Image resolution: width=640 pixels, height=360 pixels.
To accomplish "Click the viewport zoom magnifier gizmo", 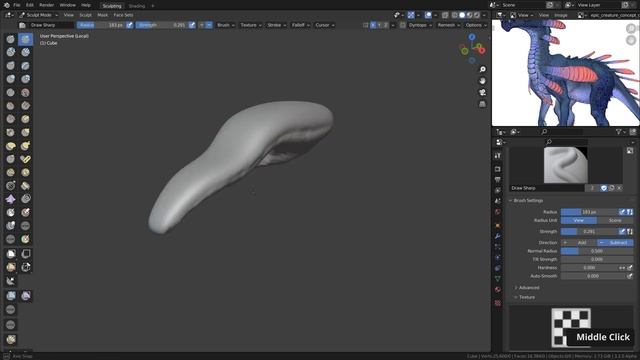I will coord(482,69).
